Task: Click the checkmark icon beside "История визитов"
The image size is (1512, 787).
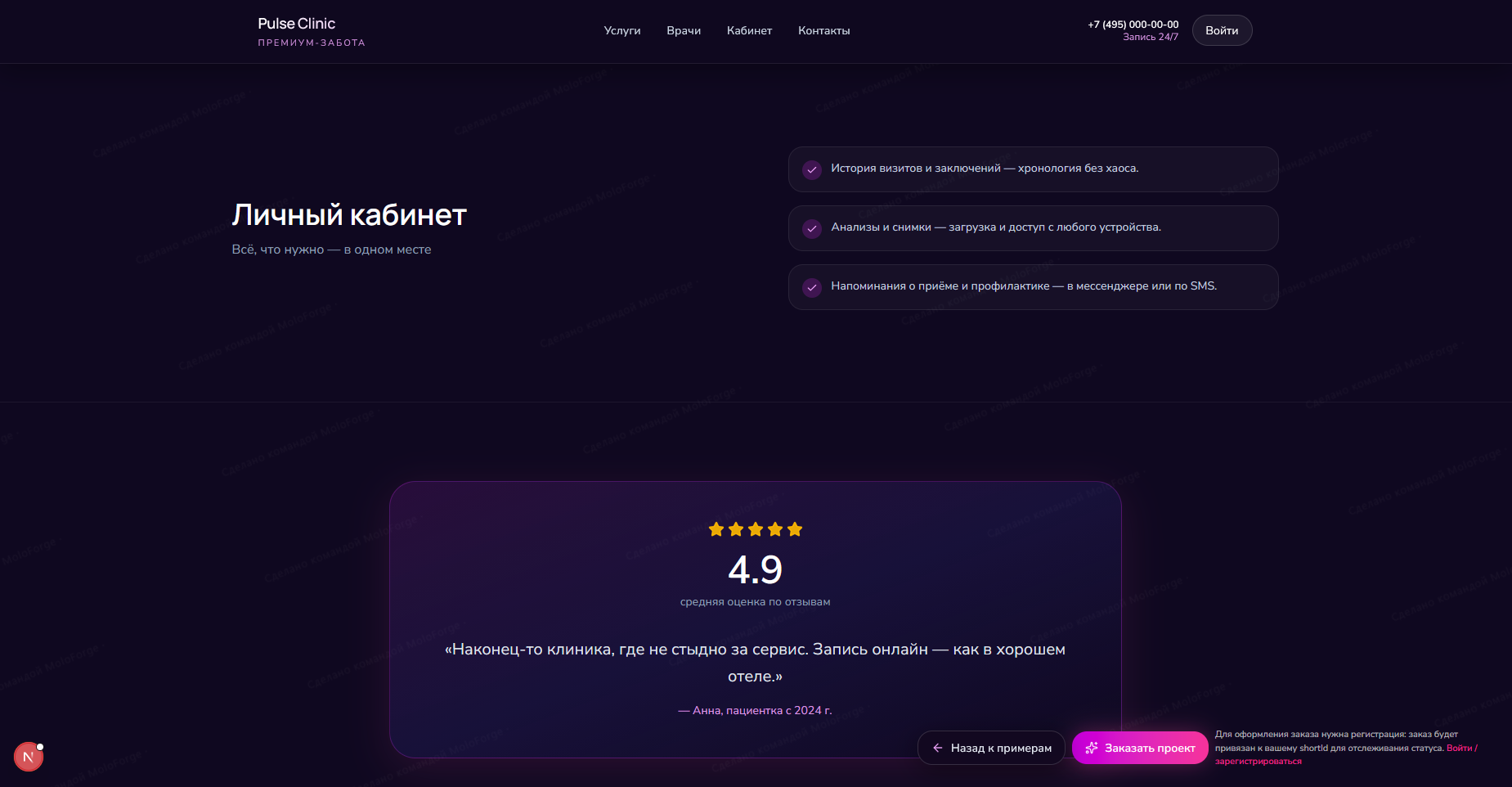Action: pyautogui.click(x=811, y=169)
